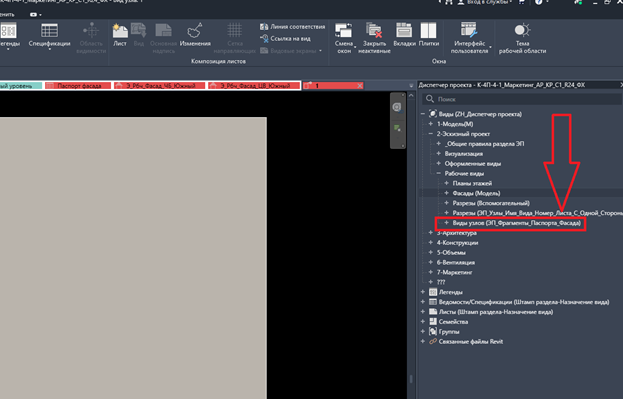The width and height of the screenshot is (623, 399).
Task: Select the Ссылка на вид tool
Action: click(x=285, y=39)
